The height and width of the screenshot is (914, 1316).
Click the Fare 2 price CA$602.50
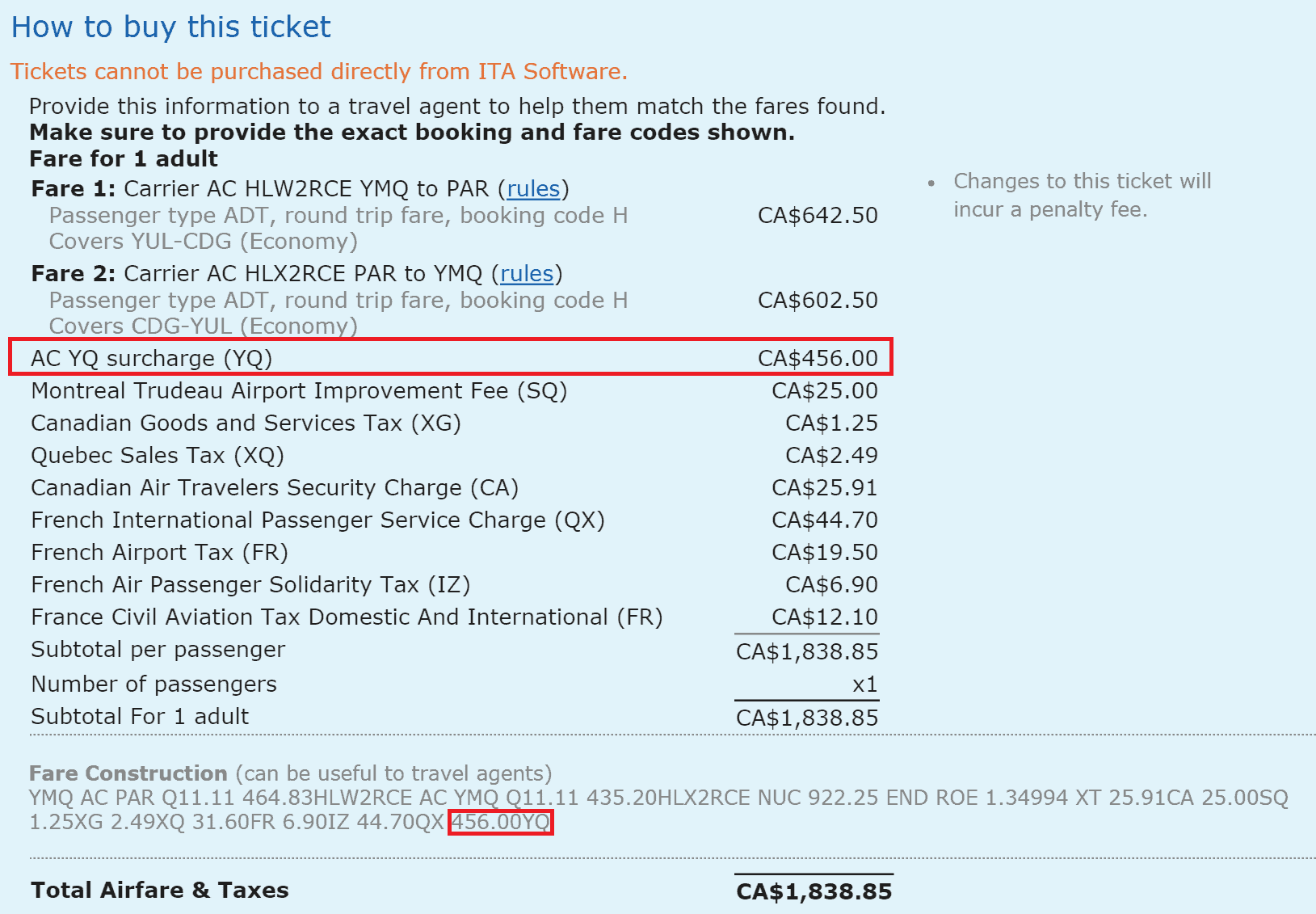point(818,301)
